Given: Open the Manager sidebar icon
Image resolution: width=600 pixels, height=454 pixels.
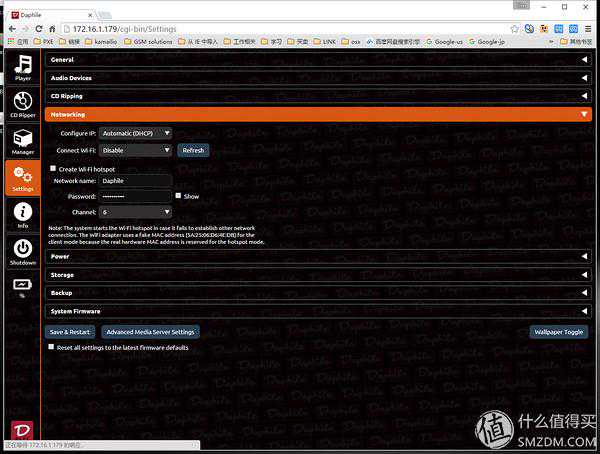Looking at the screenshot, I should [x=22, y=141].
